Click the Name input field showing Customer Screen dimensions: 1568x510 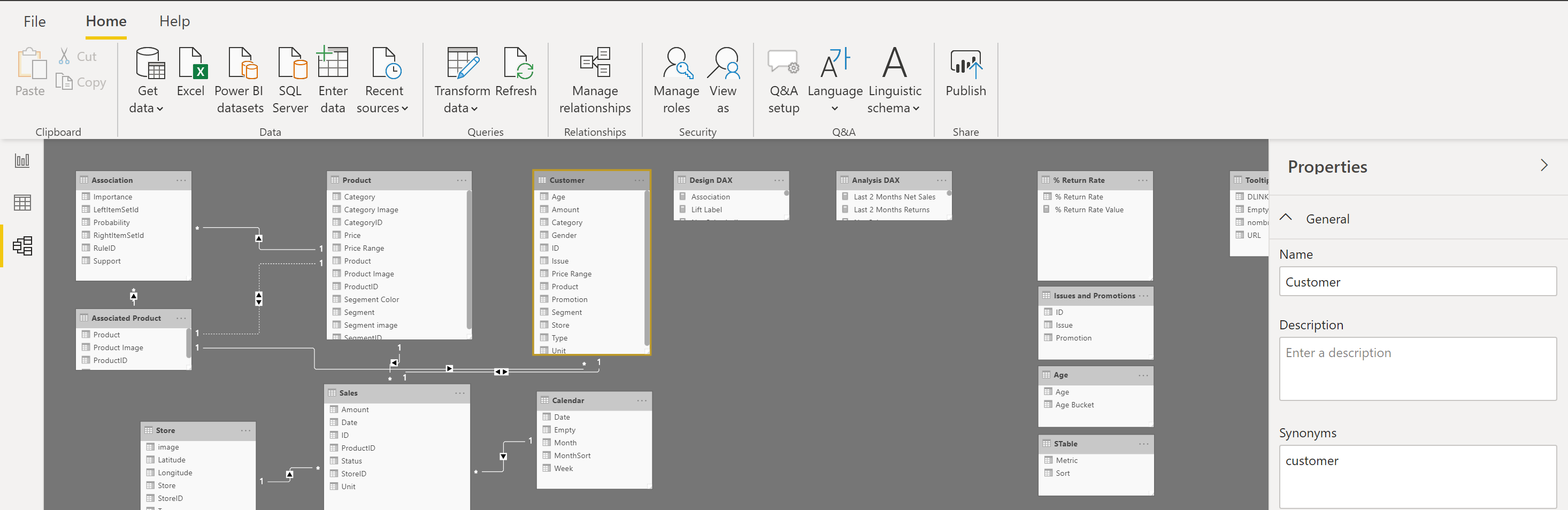point(1418,282)
